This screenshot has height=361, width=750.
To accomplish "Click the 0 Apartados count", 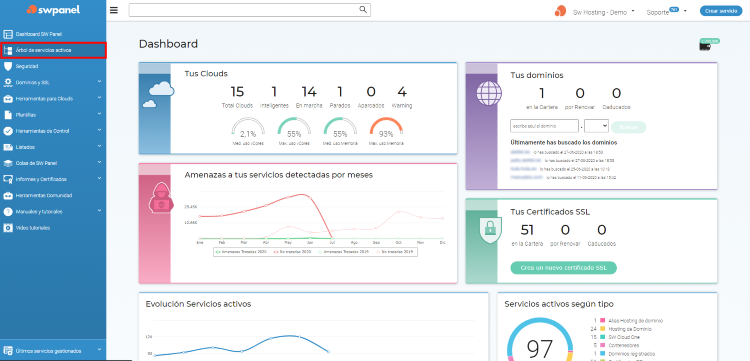I will pos(371,91).
